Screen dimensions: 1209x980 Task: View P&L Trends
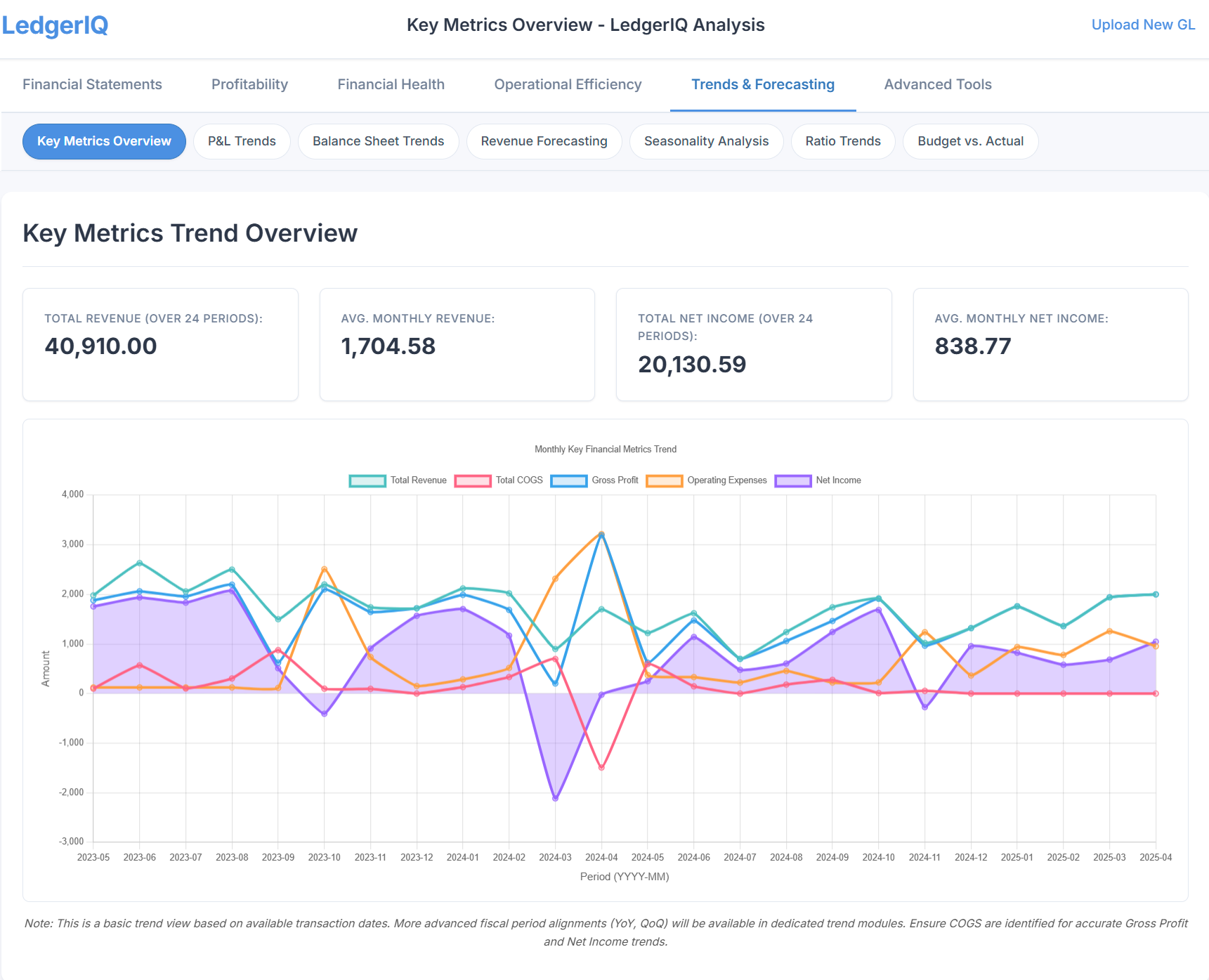coord(242,141)
